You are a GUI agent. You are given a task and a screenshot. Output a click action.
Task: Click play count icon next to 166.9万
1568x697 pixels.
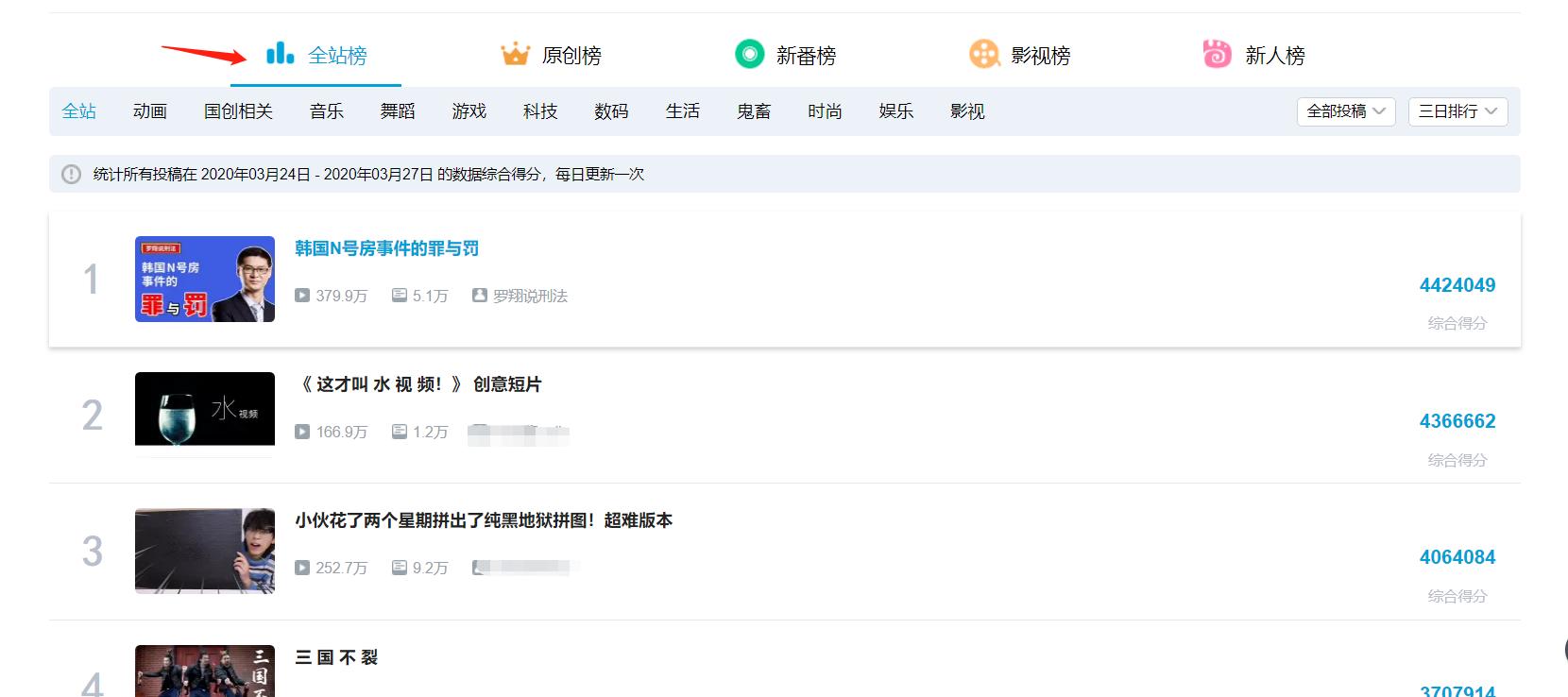point(302,432)
